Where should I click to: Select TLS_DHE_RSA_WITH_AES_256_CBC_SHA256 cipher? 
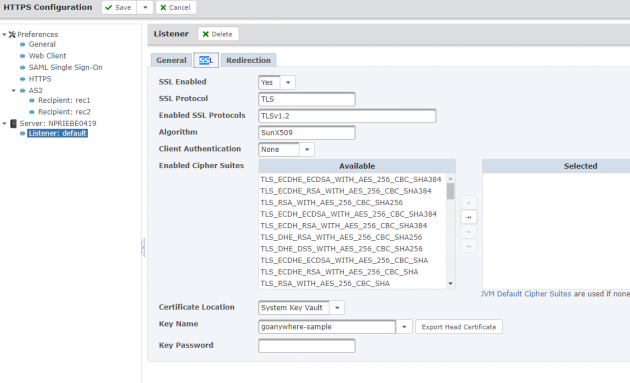point(341,238)
